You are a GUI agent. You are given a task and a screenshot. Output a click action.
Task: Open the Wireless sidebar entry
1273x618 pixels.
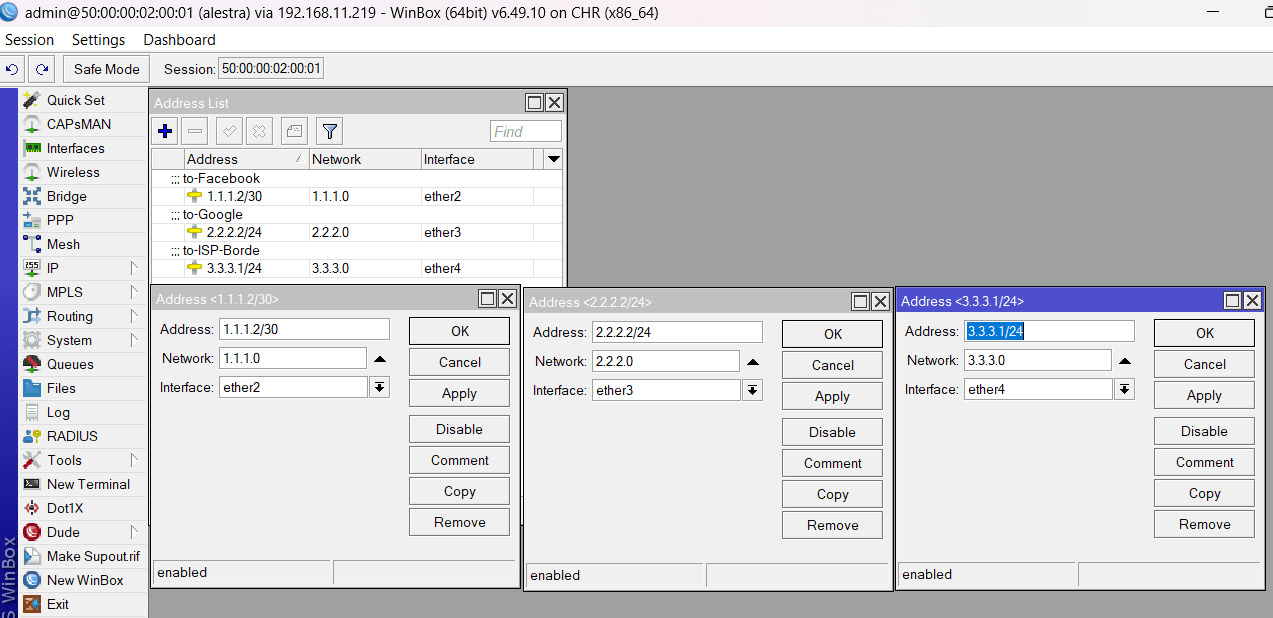click(73, 172)
